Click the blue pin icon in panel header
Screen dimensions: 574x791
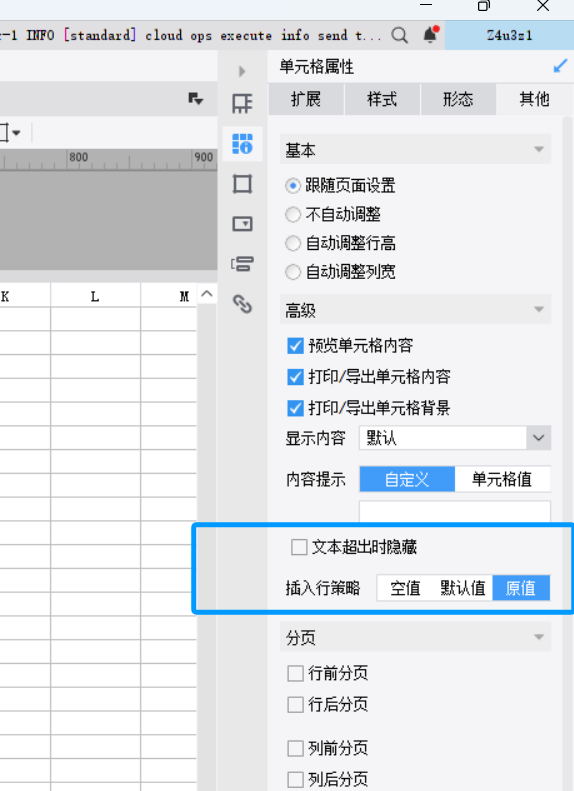point(560,66)
